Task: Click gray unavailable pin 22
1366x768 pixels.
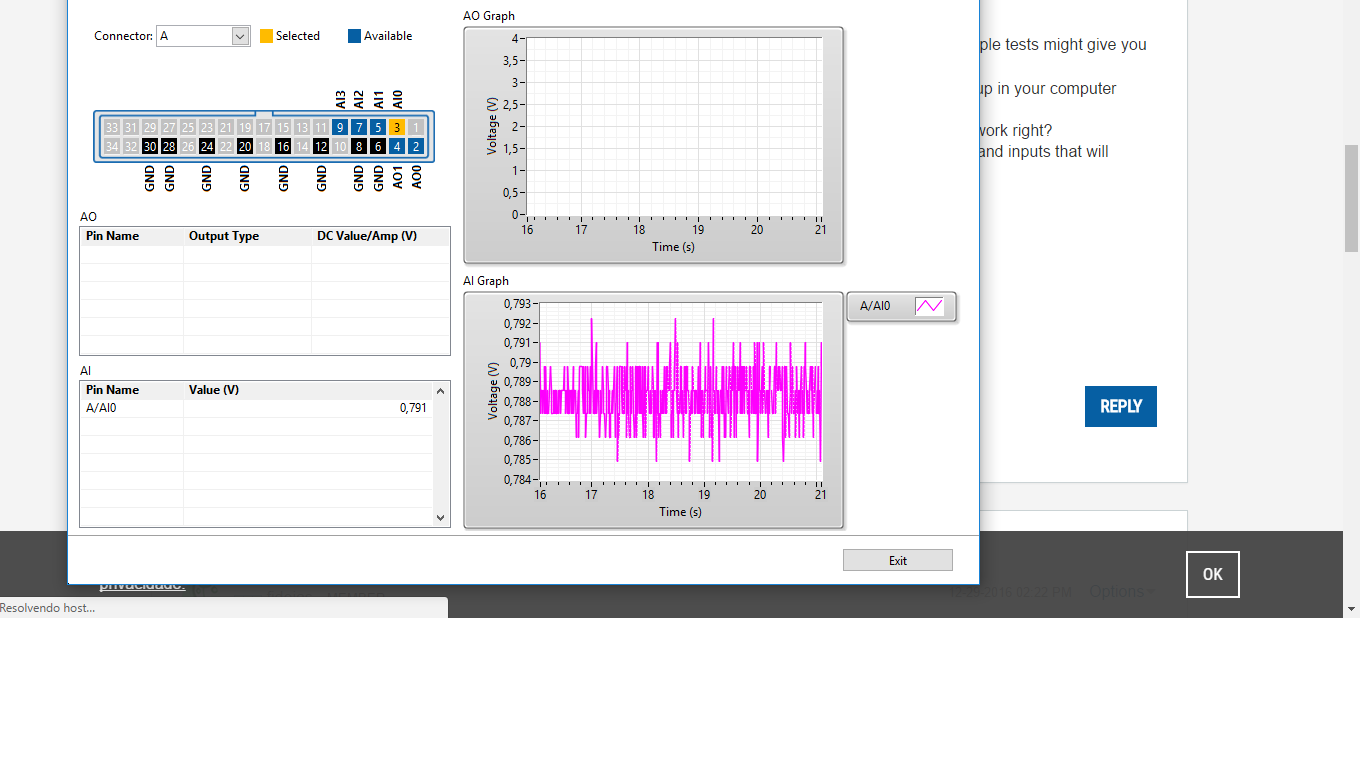Action: click(226, 146)
